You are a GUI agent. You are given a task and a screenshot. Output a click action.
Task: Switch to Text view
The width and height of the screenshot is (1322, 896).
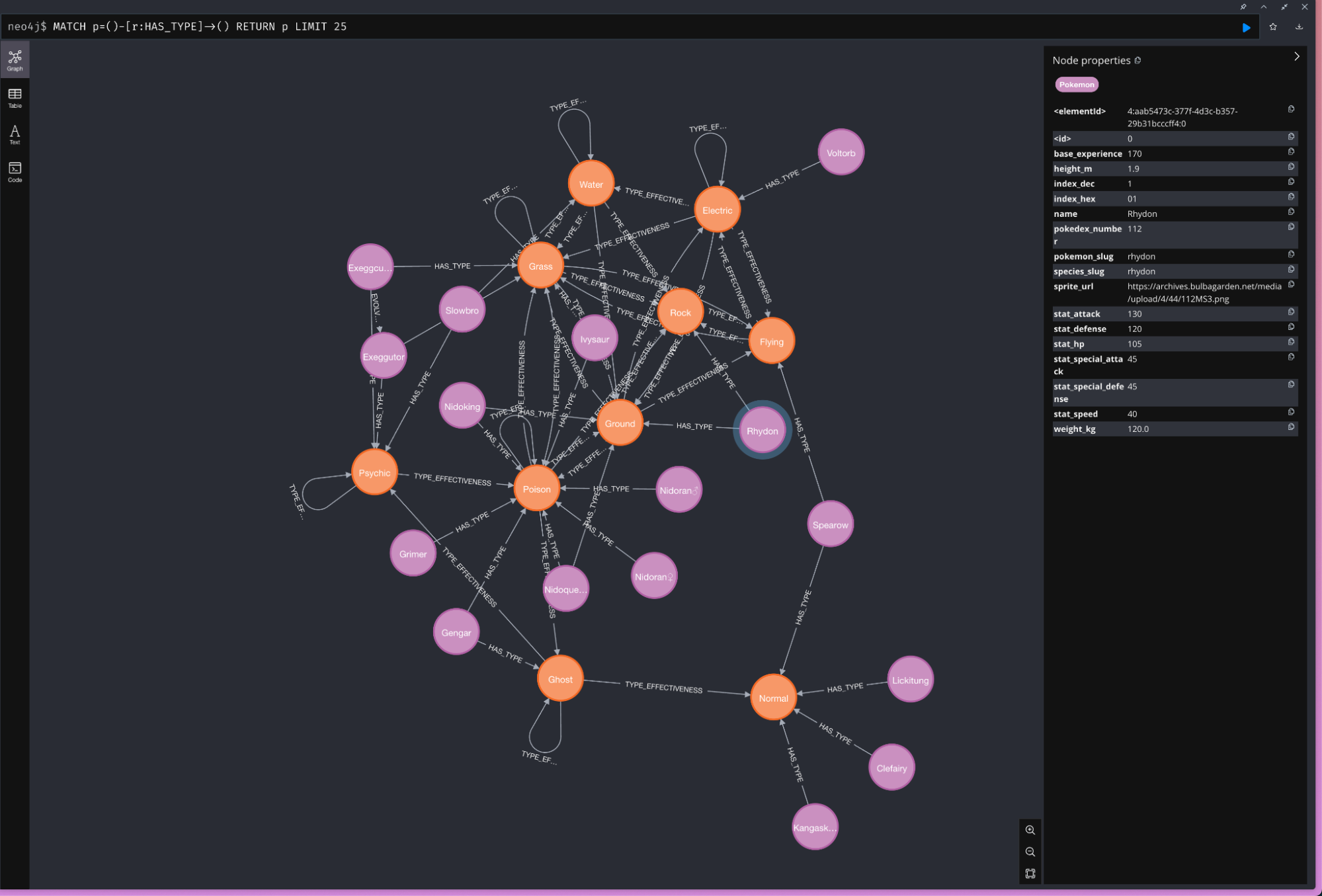click(x=15, y=134)
